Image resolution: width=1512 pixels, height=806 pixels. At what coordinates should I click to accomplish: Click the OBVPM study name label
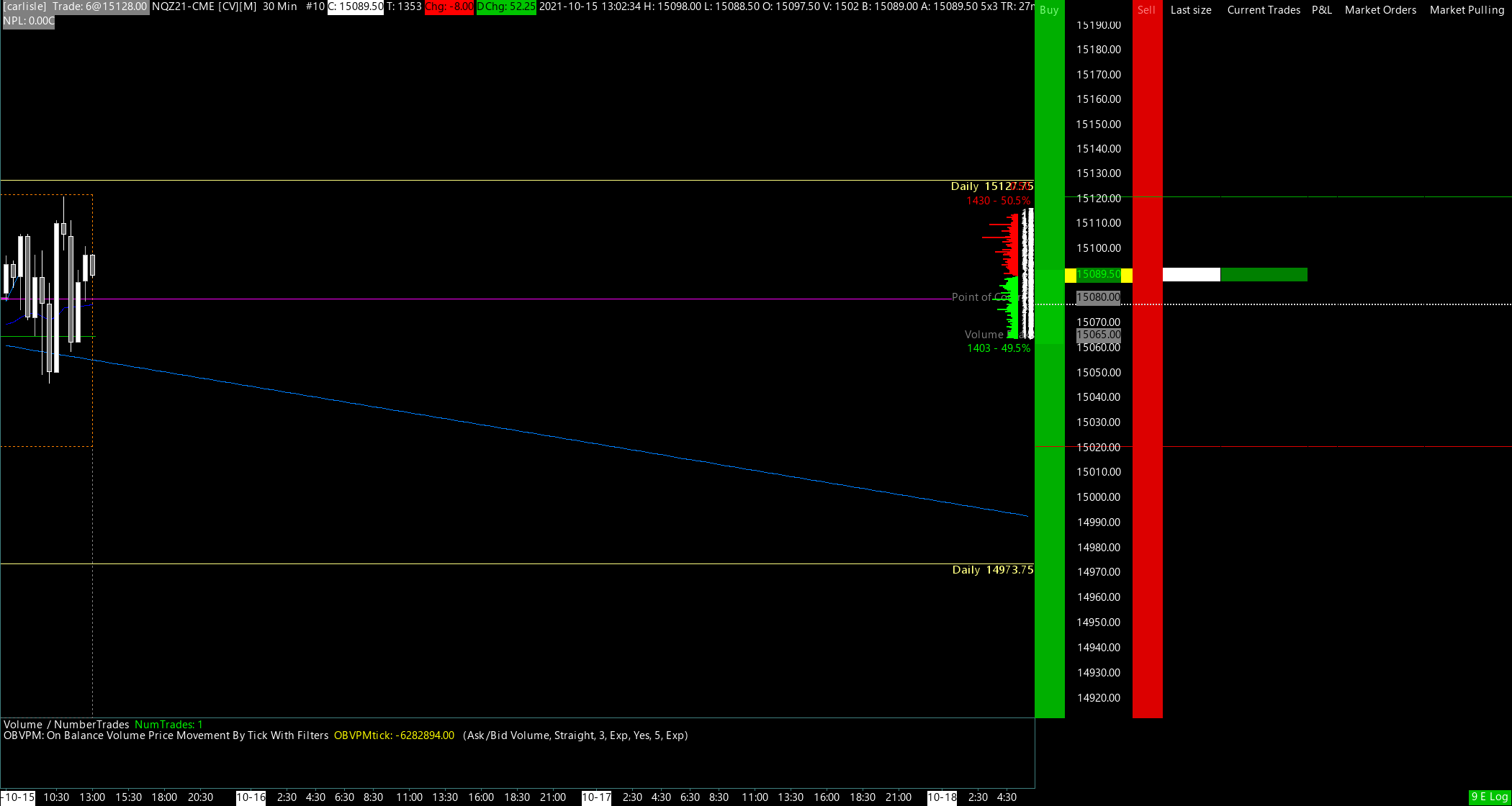[166, 735]
